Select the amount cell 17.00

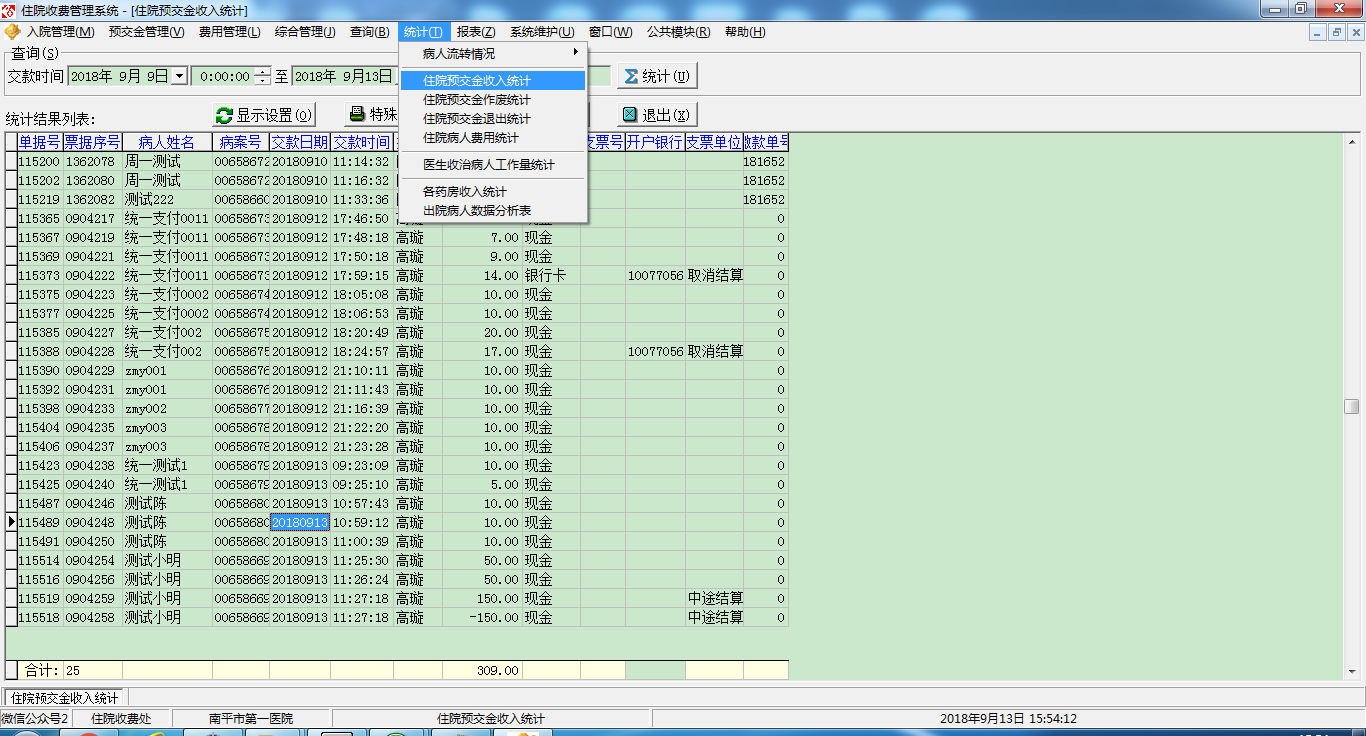pos(482,351)
